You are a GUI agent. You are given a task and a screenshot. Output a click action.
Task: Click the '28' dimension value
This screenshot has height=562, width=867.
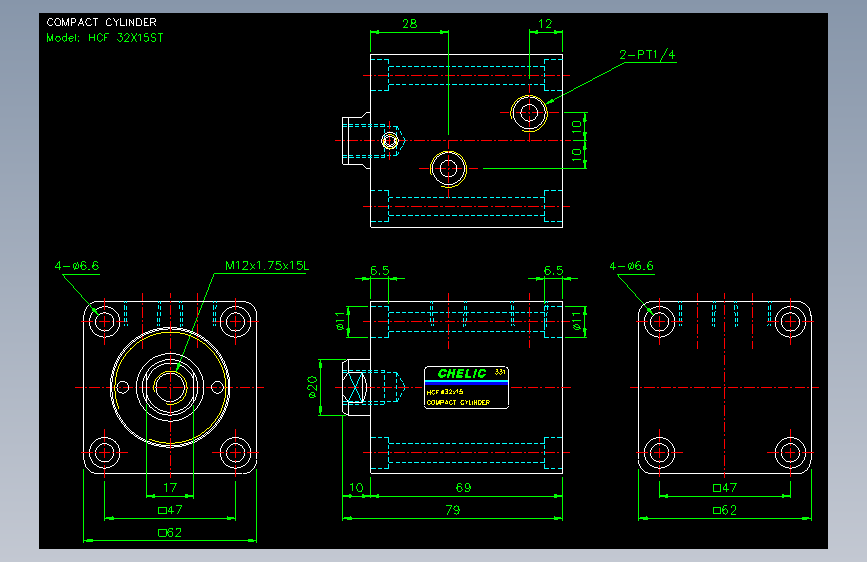tap(409, 24)
